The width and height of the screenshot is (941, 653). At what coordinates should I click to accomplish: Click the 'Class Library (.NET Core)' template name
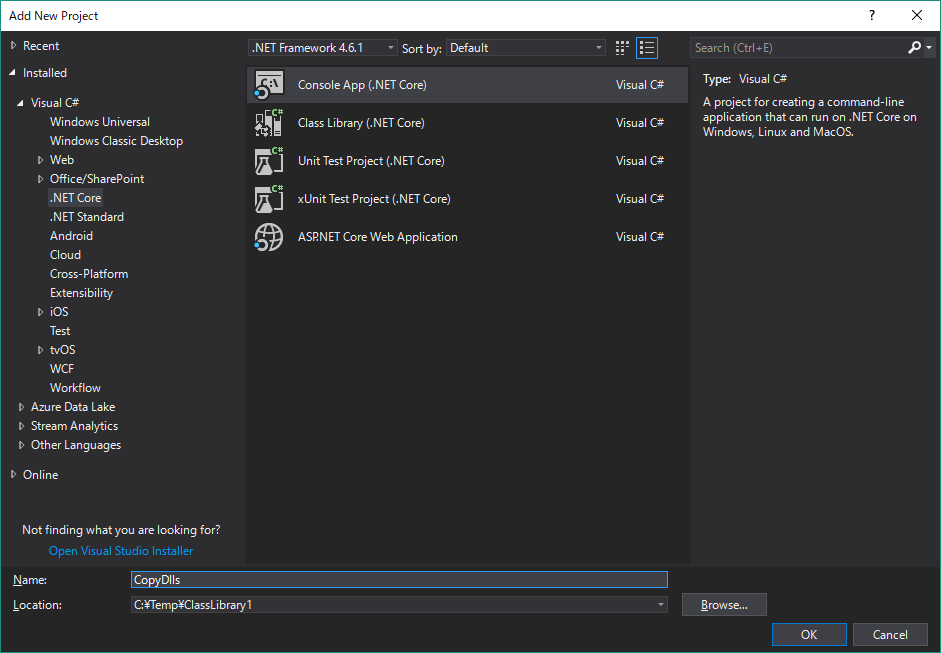[x=361, y=123]
